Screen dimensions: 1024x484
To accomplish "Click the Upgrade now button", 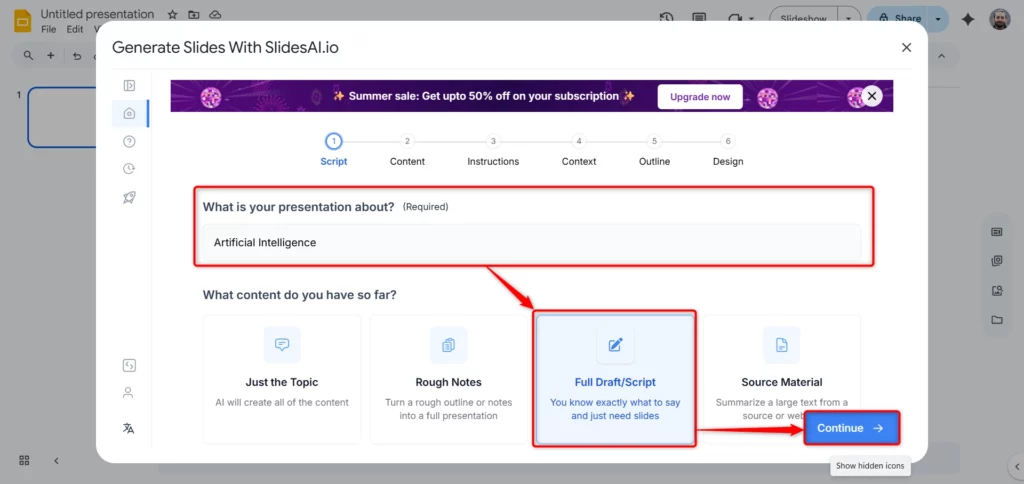I will click(700, 97).
